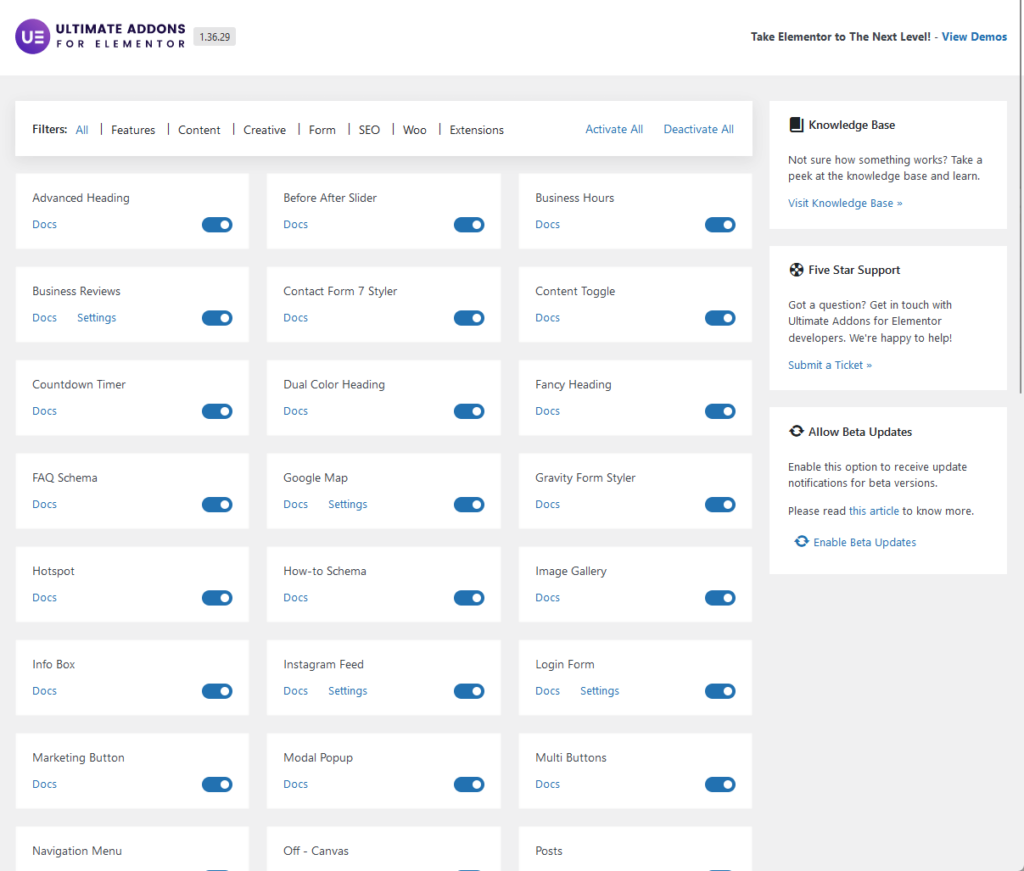
Task: Switch off Multi Buttons widget
Action: pos(720,785)
